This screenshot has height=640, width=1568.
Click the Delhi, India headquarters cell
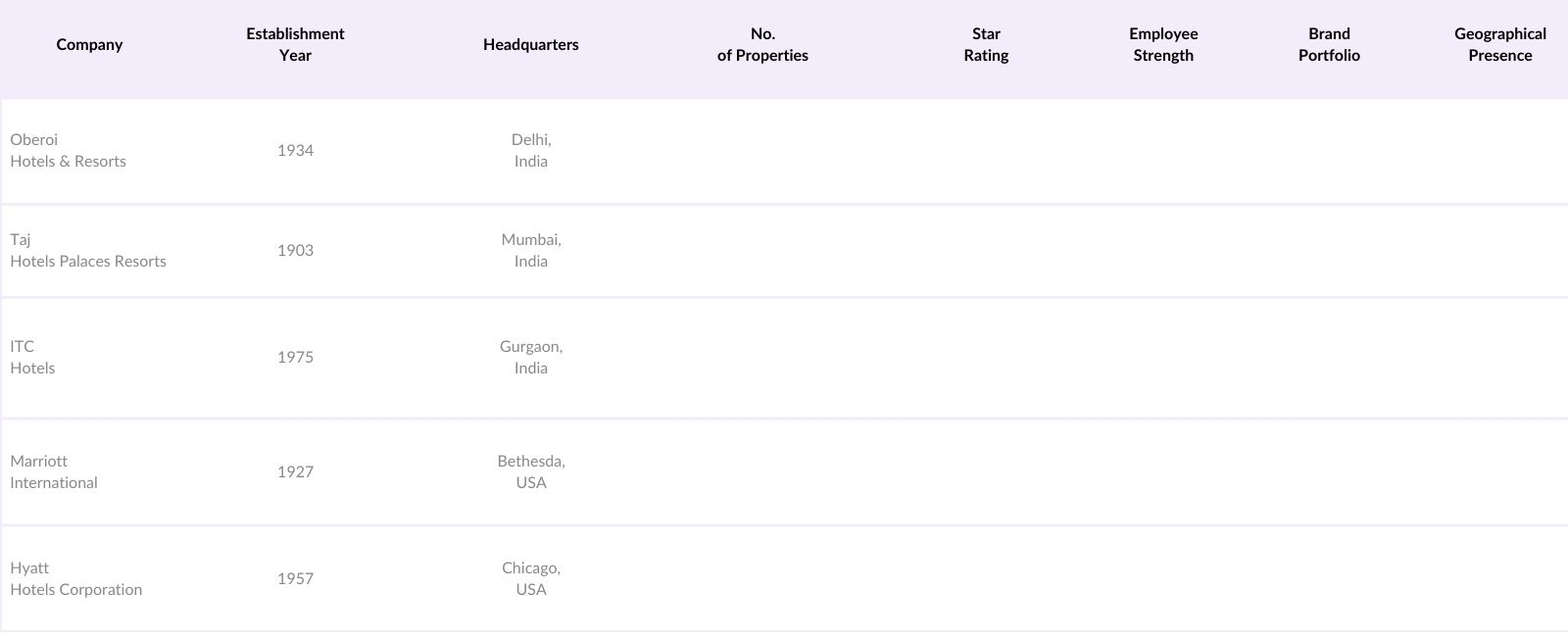pos(531,151)
